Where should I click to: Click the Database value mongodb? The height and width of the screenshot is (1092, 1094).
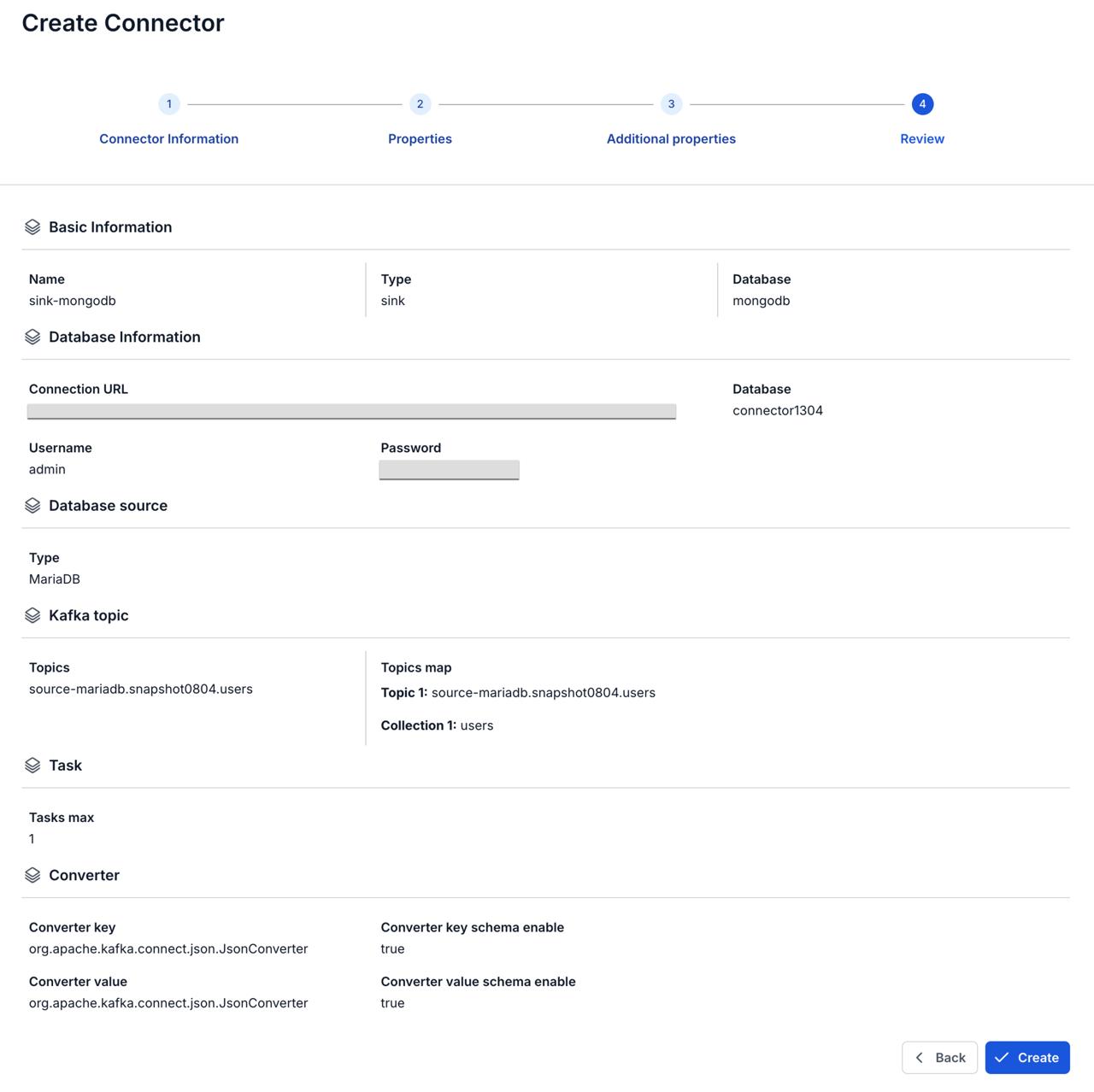(x=762, y=301)
